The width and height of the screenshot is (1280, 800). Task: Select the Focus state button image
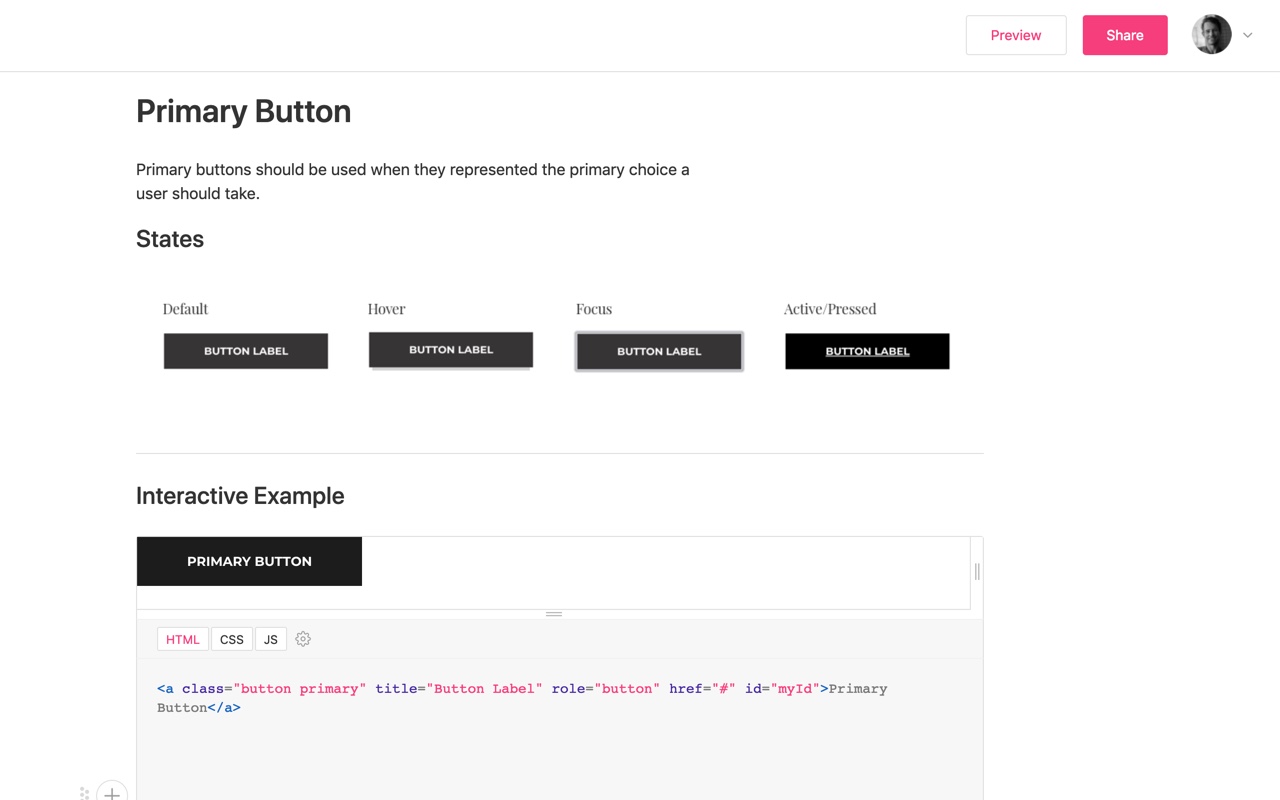[659, 351]
